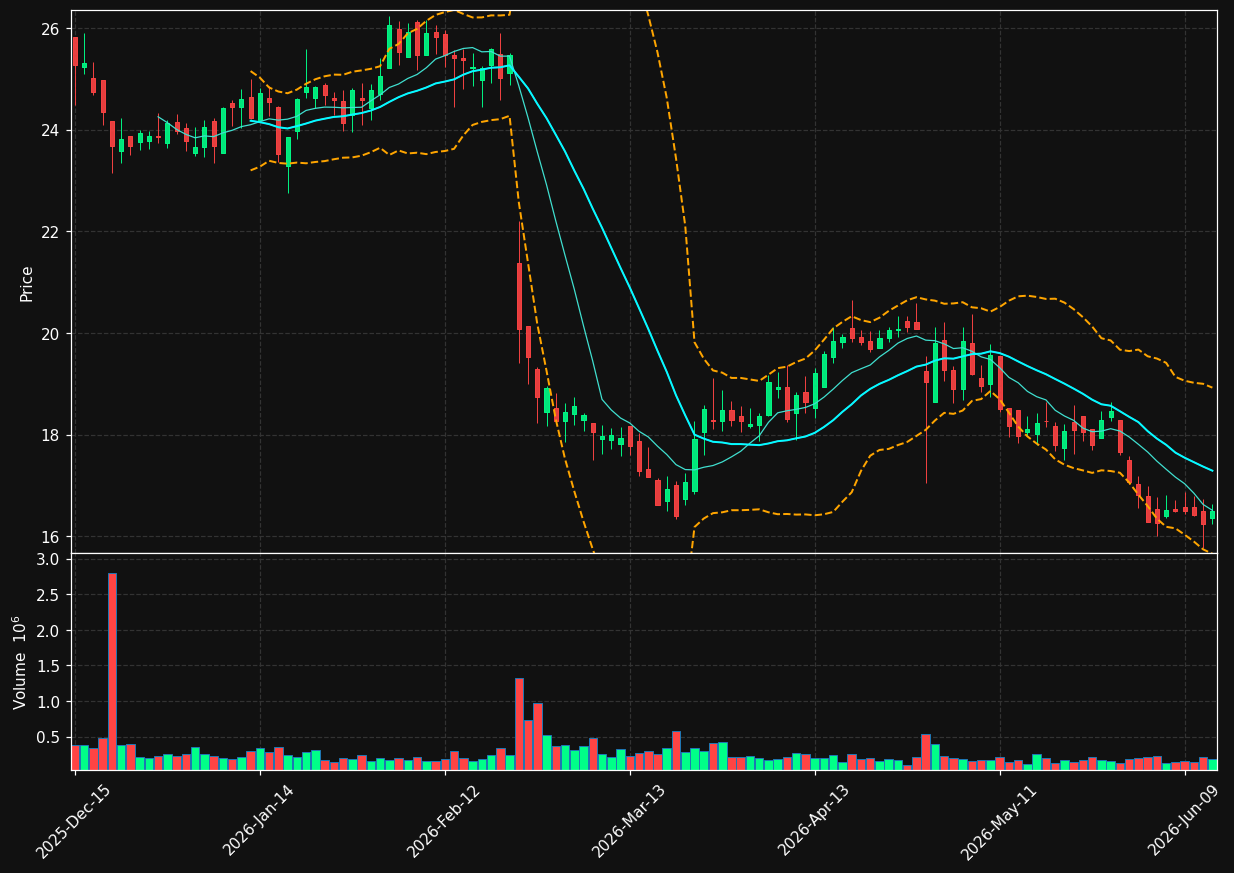Screen dimensions: 1234x873
Task: Click the 26 price tick label
Action: tap(50, 29)
